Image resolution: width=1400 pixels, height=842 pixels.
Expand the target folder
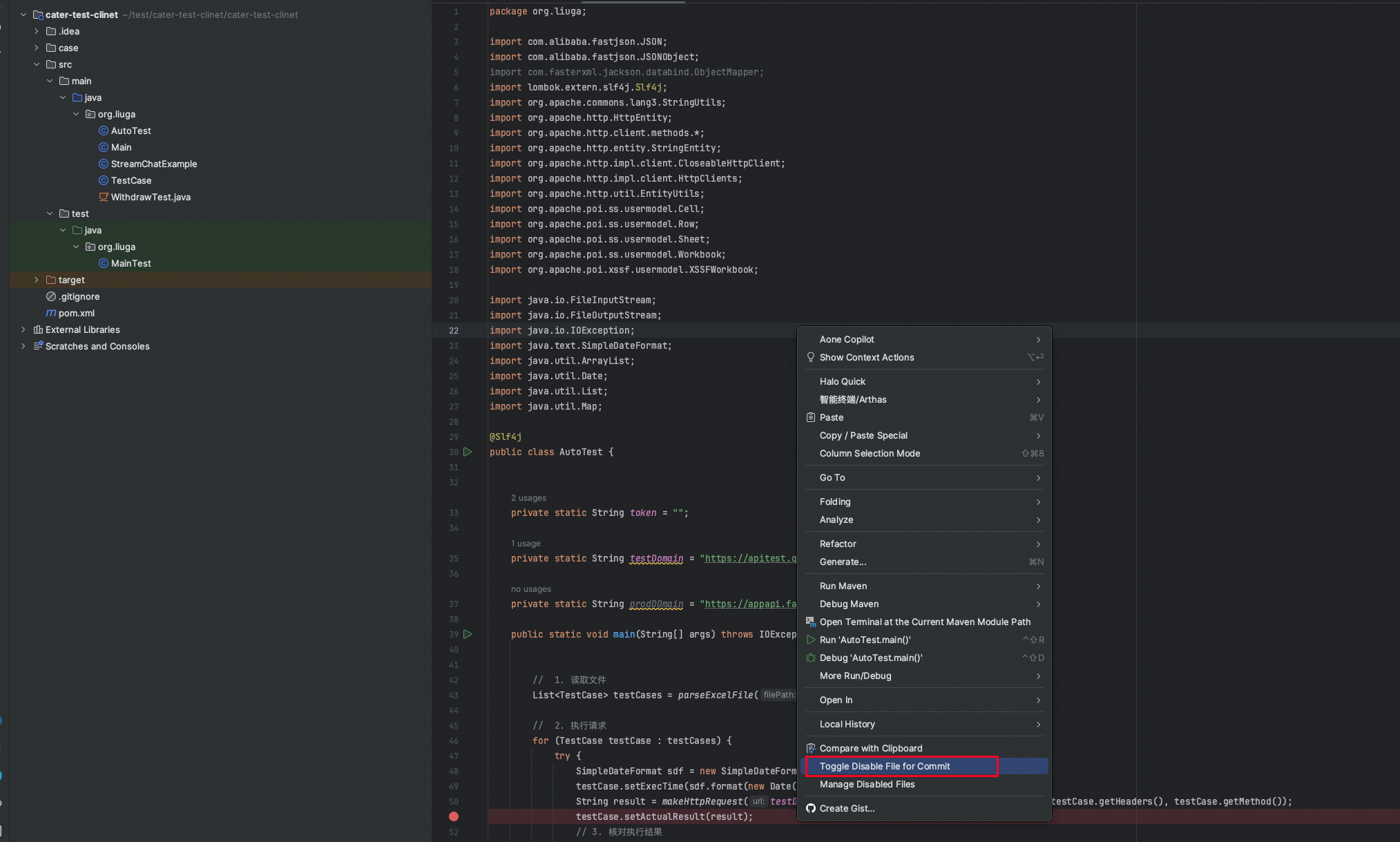click(36, 280)
